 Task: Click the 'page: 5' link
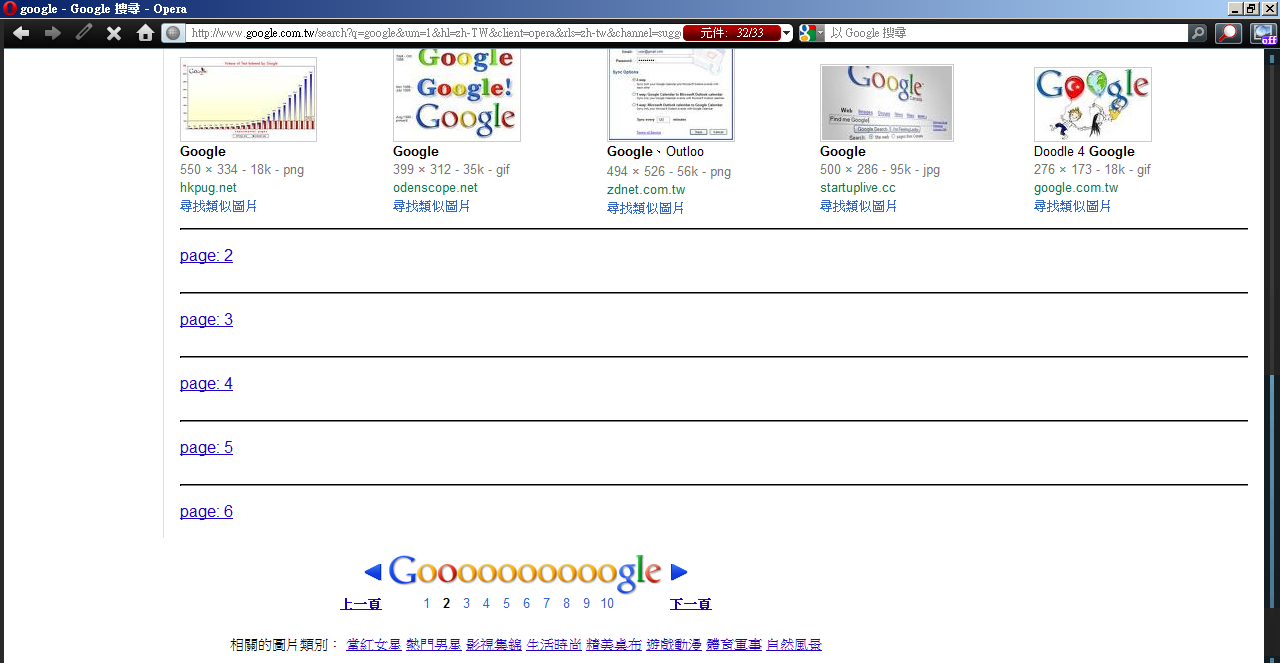[x=206, y=448]
